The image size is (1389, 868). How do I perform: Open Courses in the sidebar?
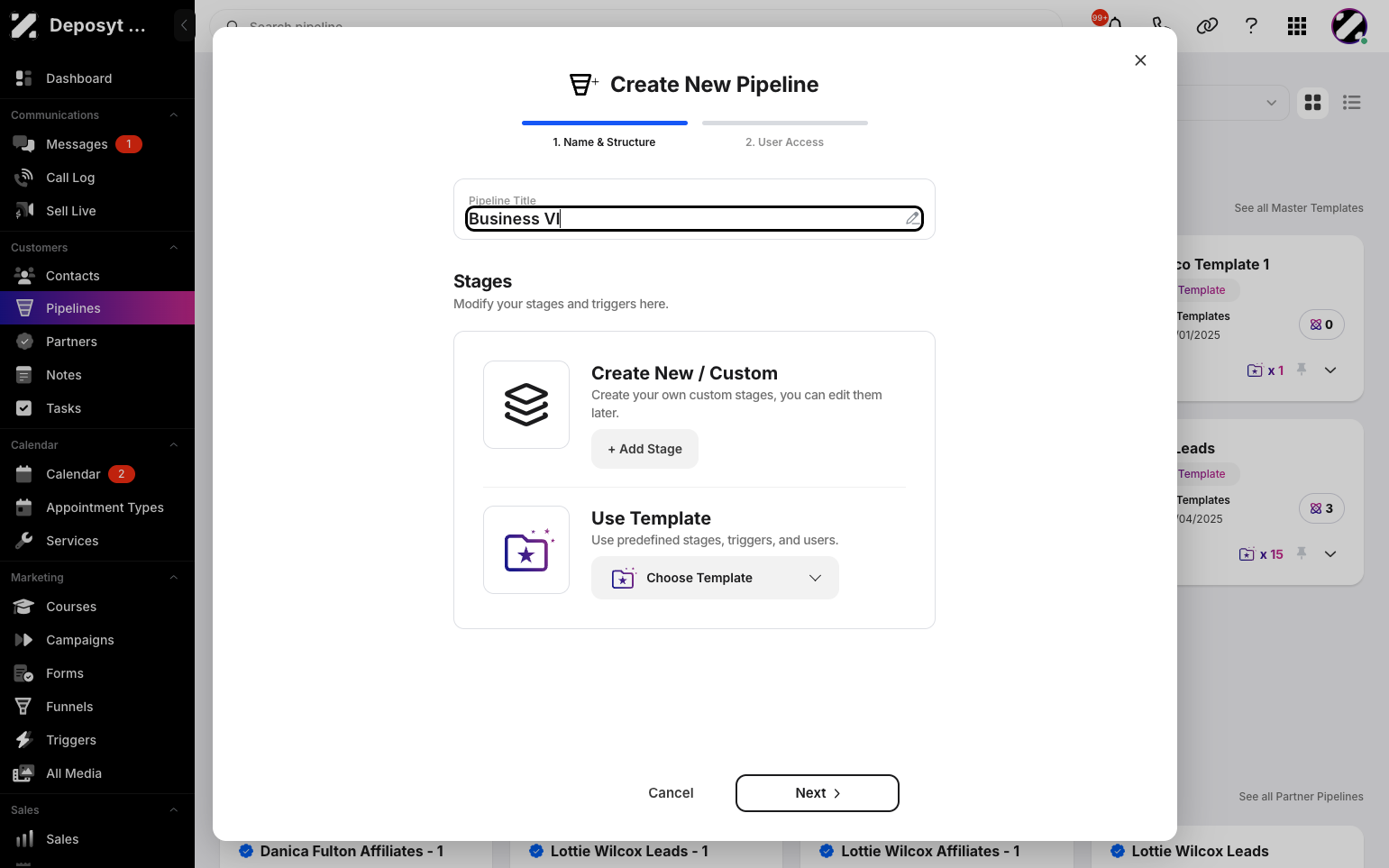(x=71, y=607)
